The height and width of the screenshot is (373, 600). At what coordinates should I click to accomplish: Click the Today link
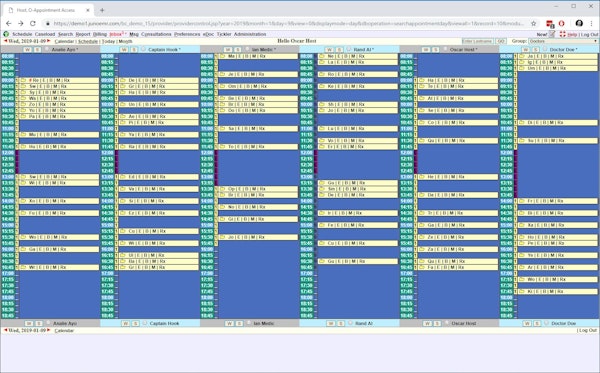tap(108, 41)
